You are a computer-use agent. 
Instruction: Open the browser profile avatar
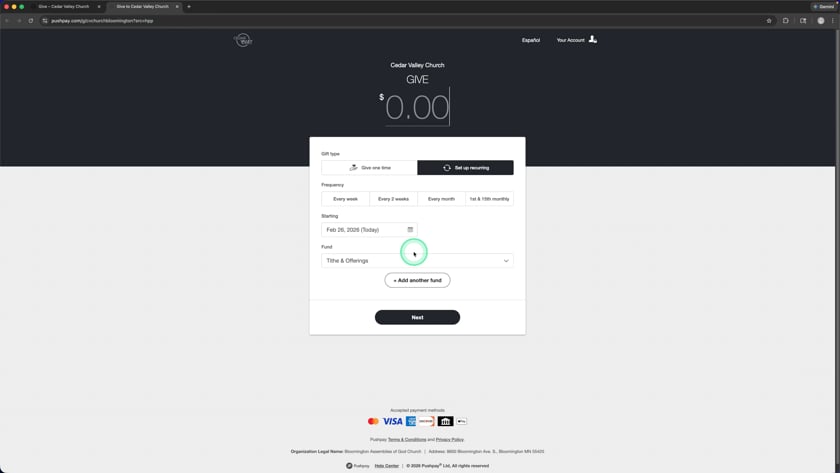[821, 21]
